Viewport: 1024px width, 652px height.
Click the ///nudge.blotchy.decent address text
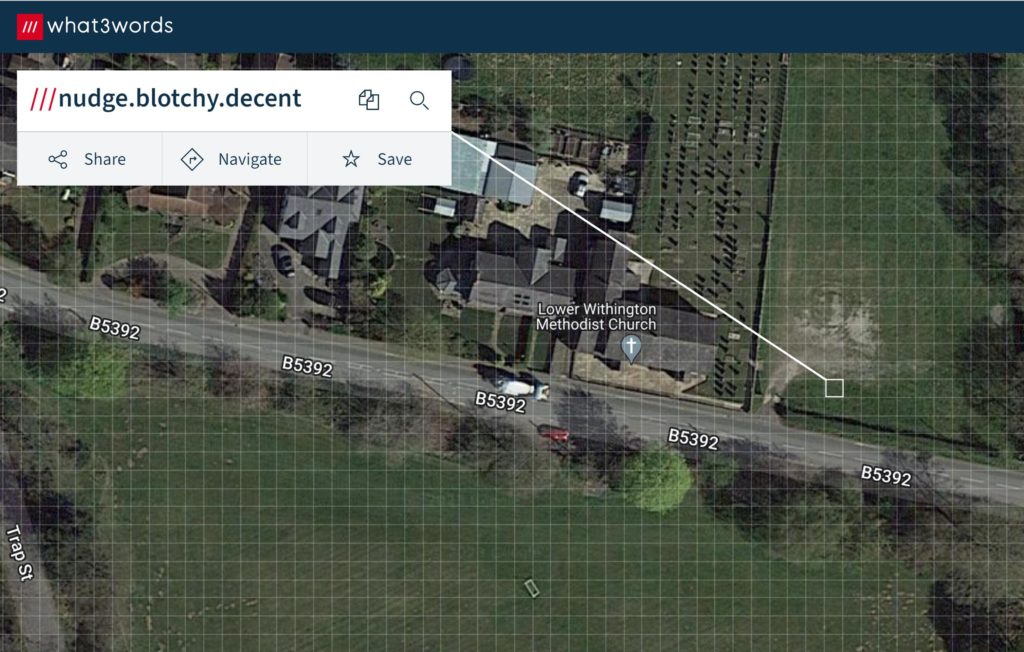(166, 99)
